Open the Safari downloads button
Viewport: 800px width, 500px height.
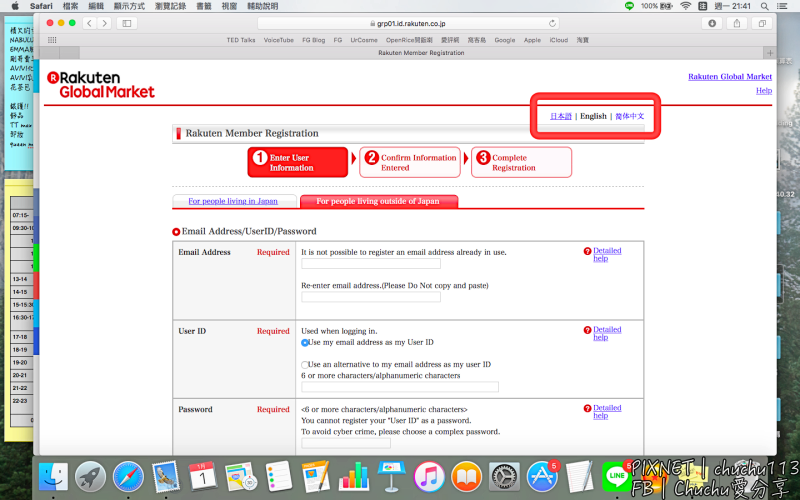tap(713, 23)
